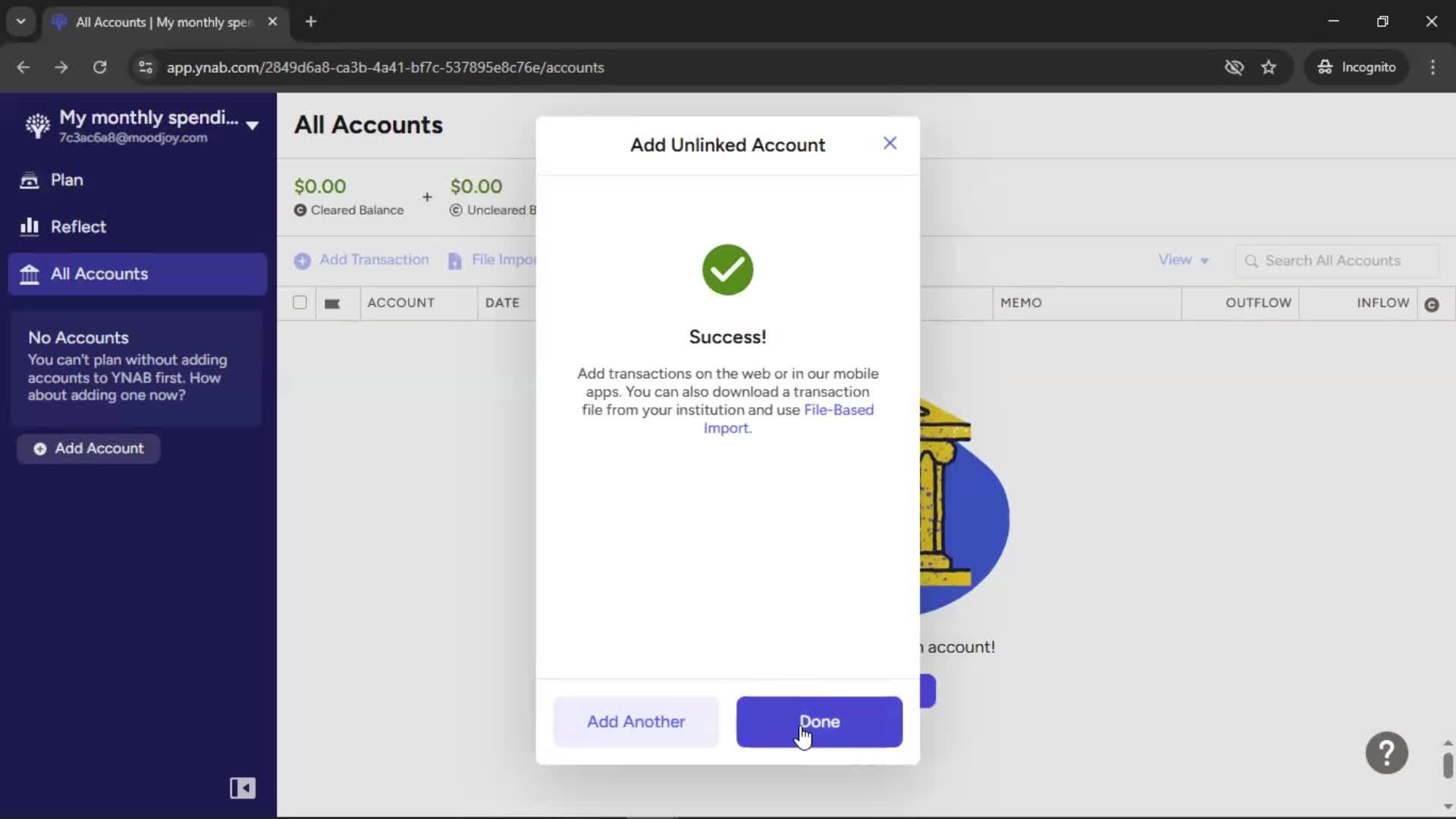Click the Plan sidebar icon
The width and height of the screenshot is (1456, 819).
30,180
